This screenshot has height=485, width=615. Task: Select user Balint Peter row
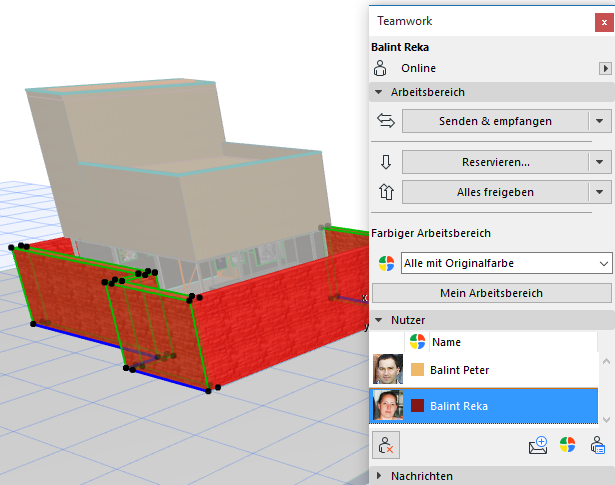tap(484, 369)
